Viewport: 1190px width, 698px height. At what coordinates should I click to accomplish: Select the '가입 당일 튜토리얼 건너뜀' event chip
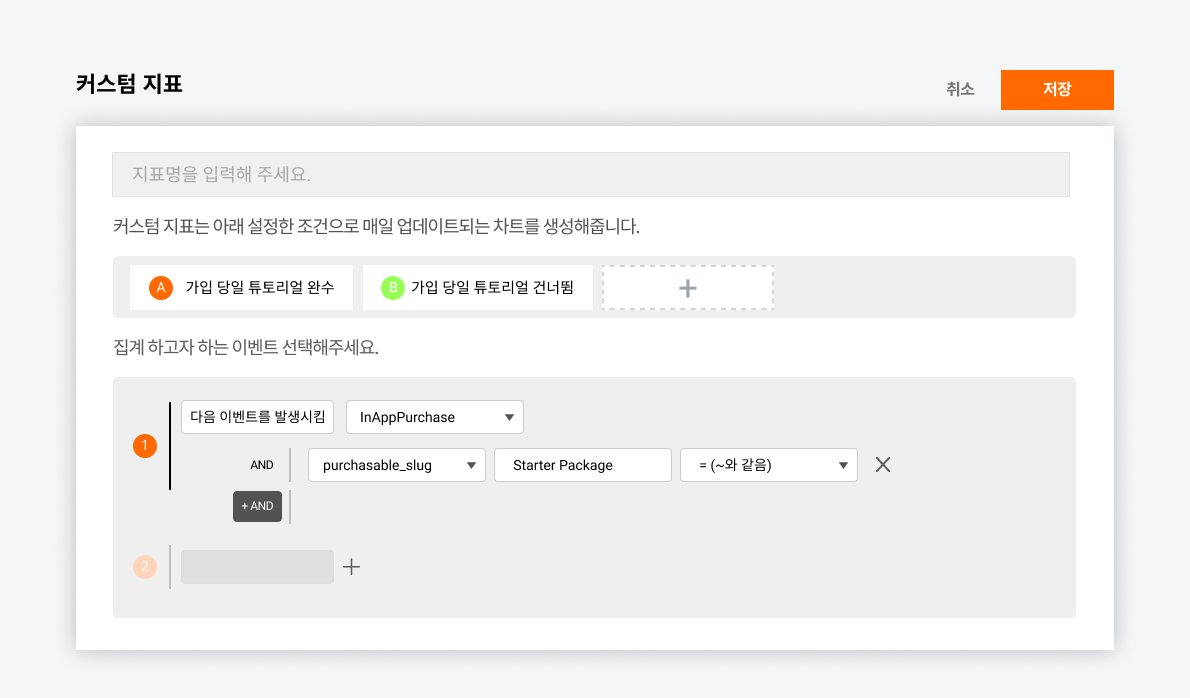pyautogui.click(x=477, y=287)
